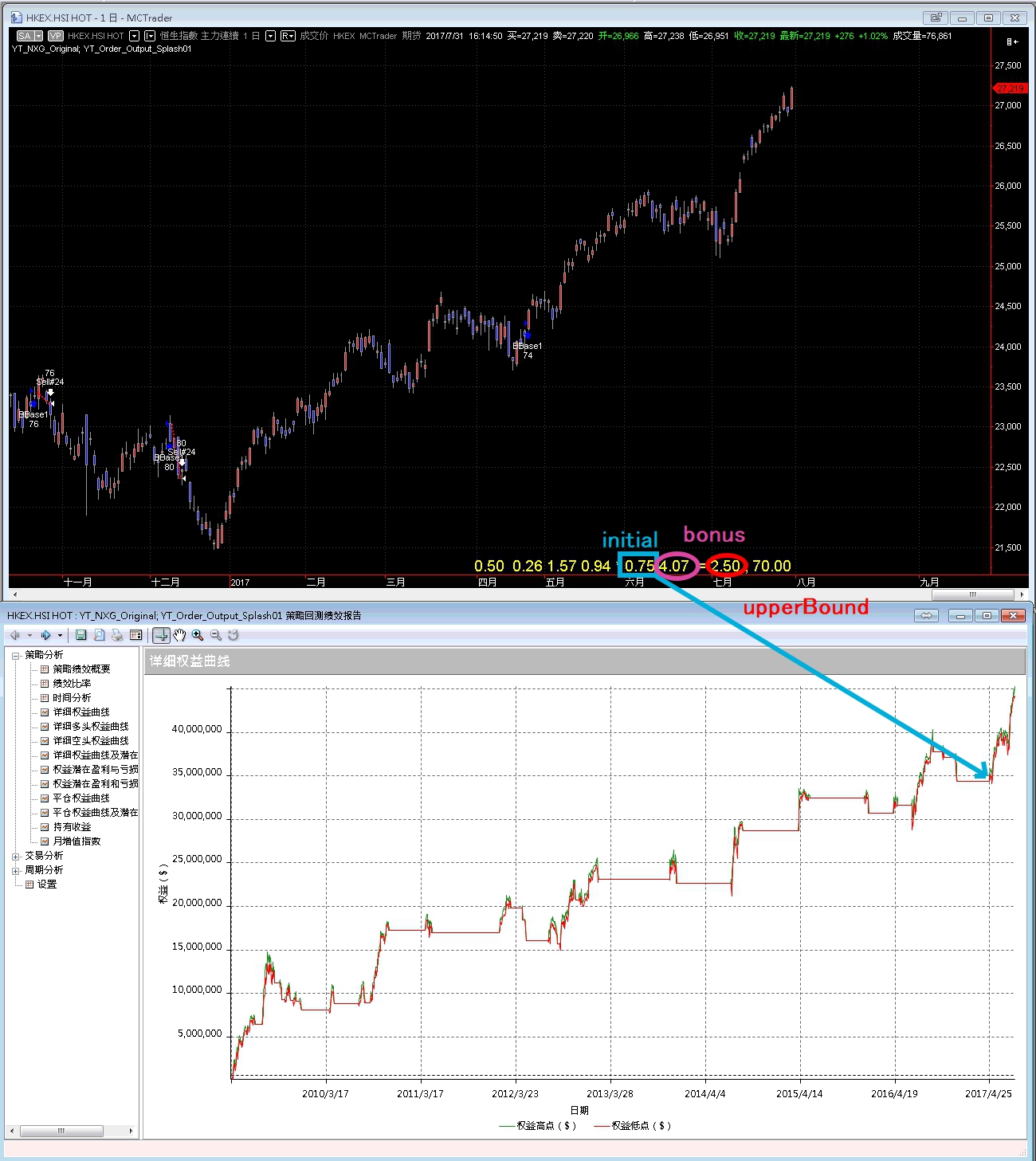Viewport: 1036px width, 1161px height.
Task: Click the detach chart window icon
Action: click(936, 18)
